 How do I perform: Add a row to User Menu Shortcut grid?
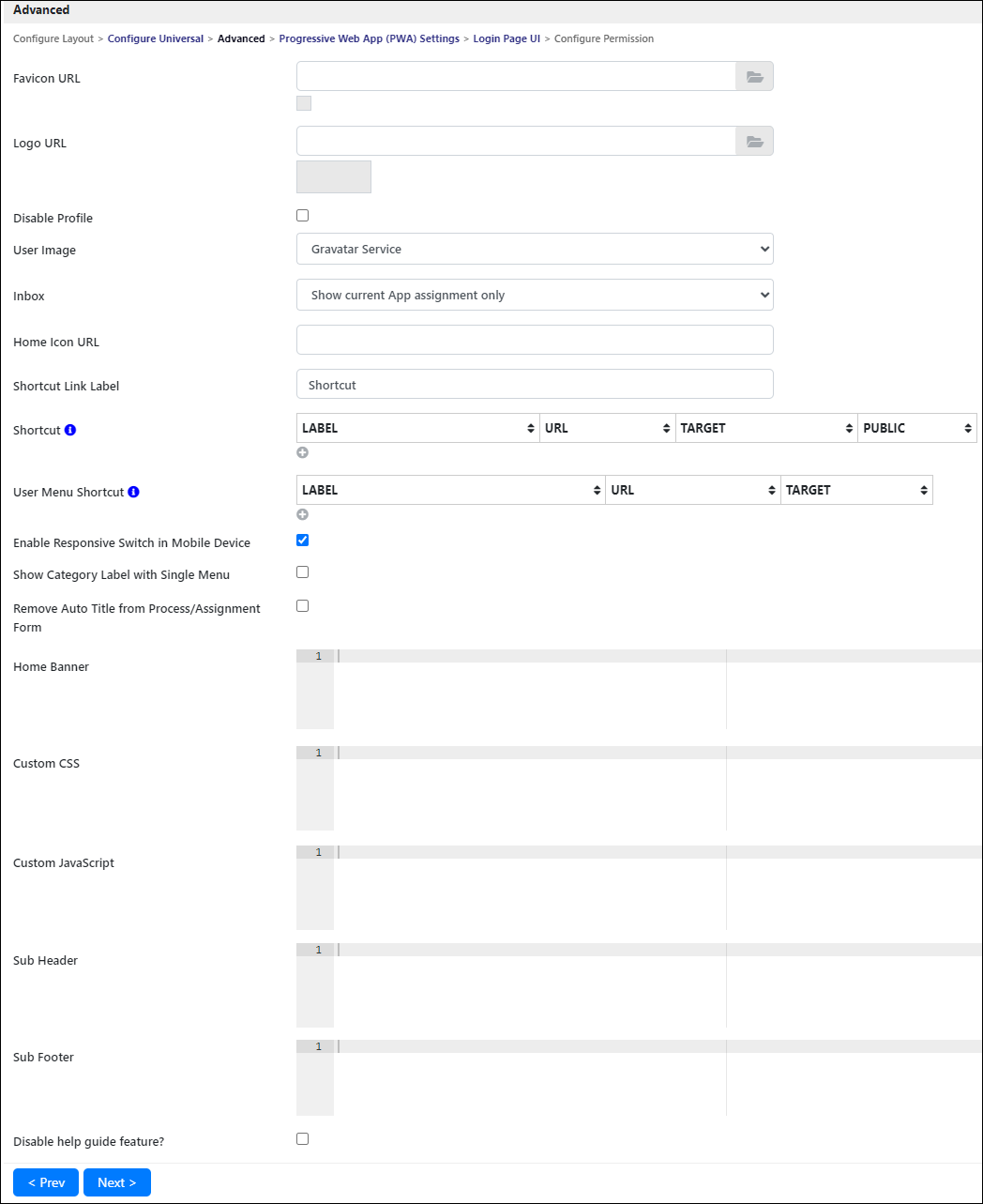click(x=303, y=514)
